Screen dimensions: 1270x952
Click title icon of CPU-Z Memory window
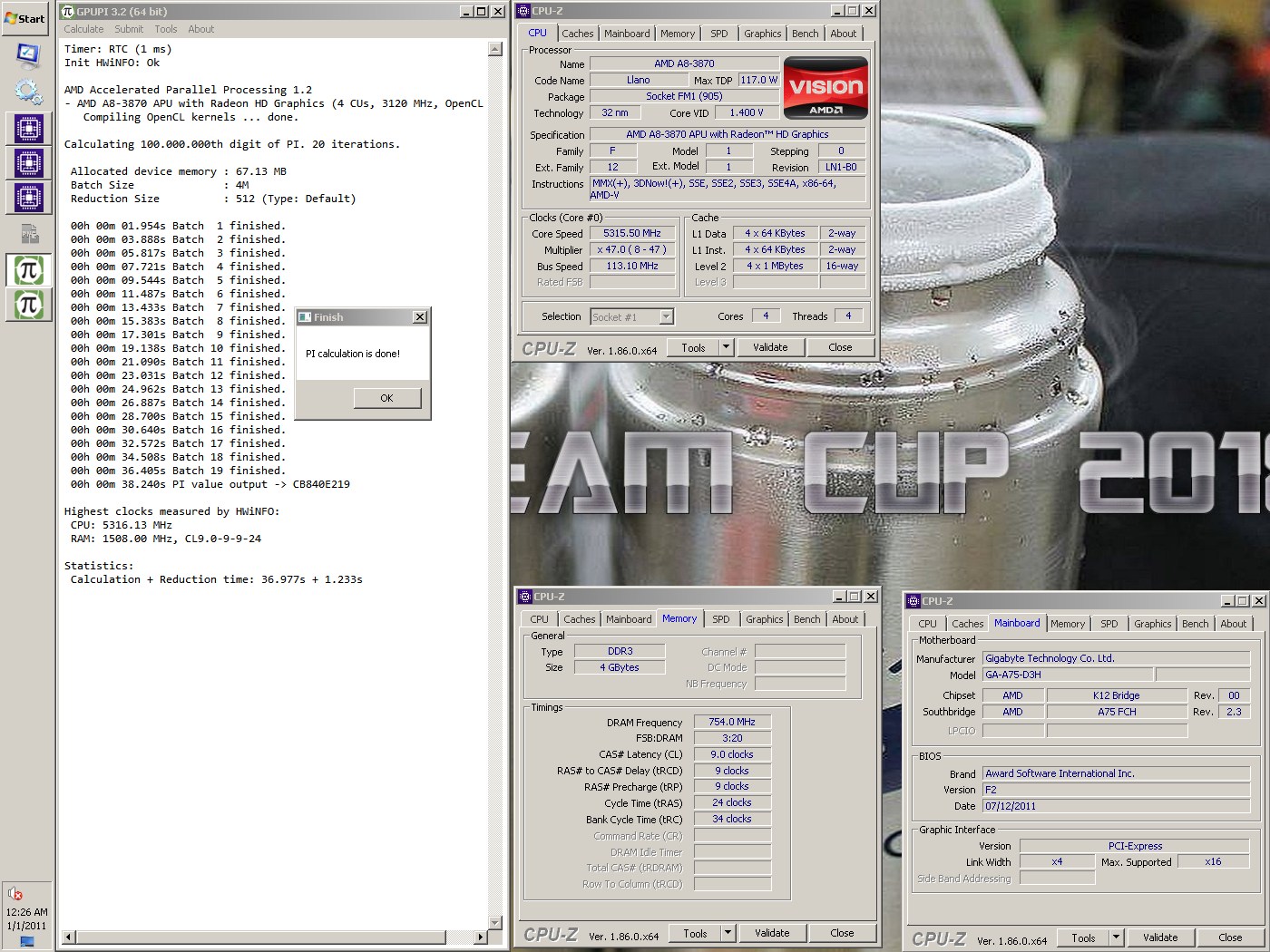tap(525, 597)
